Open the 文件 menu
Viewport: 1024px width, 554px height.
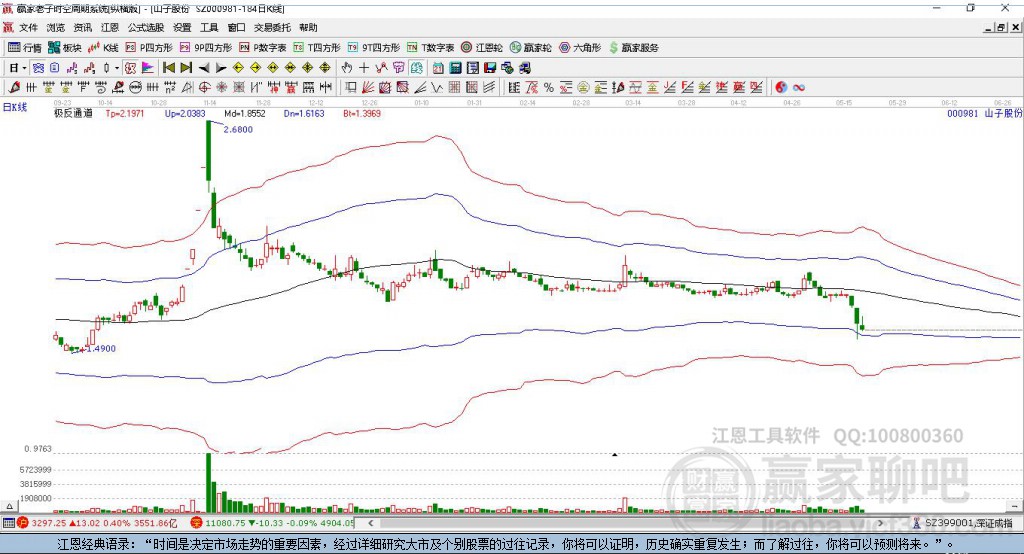28,27
